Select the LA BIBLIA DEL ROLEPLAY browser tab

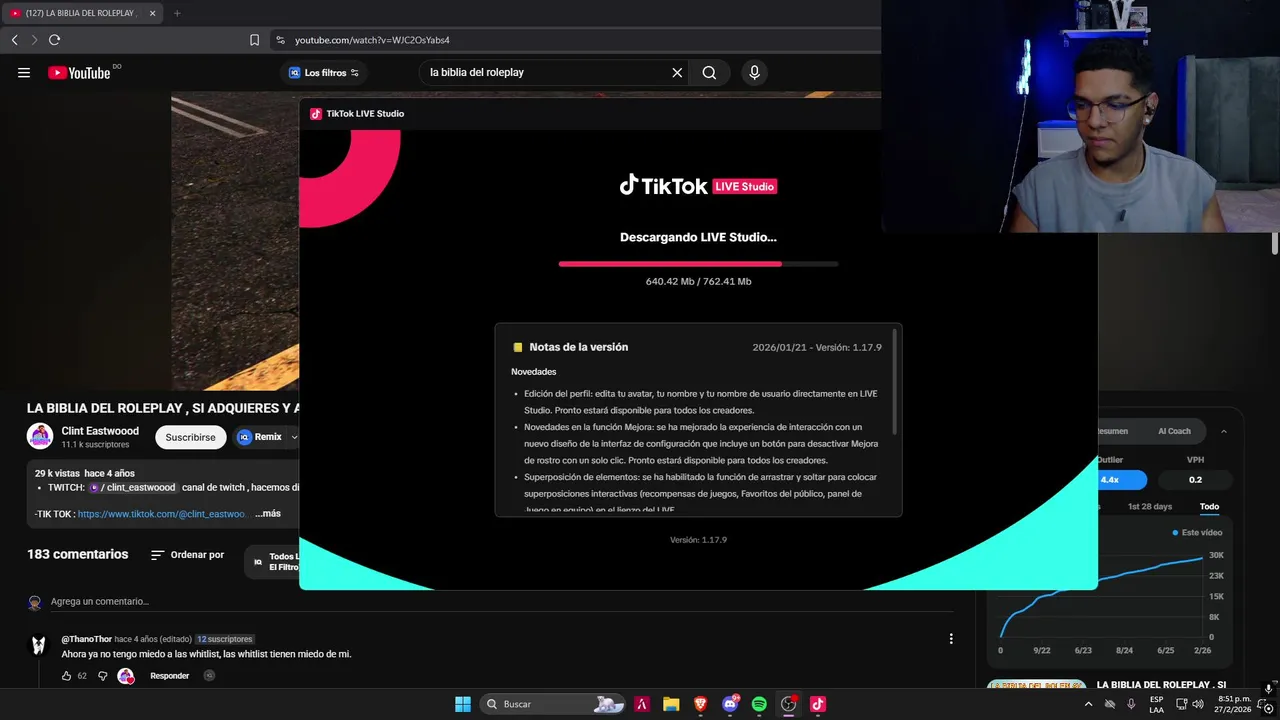[x=82, y=13]
